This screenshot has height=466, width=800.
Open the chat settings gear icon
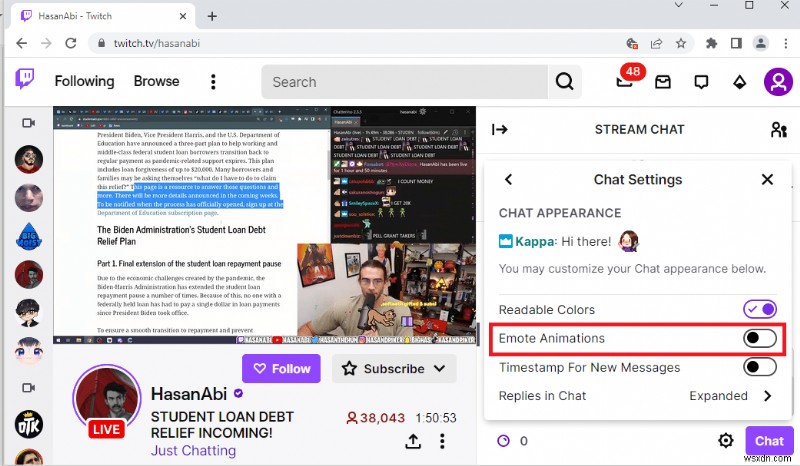coord(726,440)
